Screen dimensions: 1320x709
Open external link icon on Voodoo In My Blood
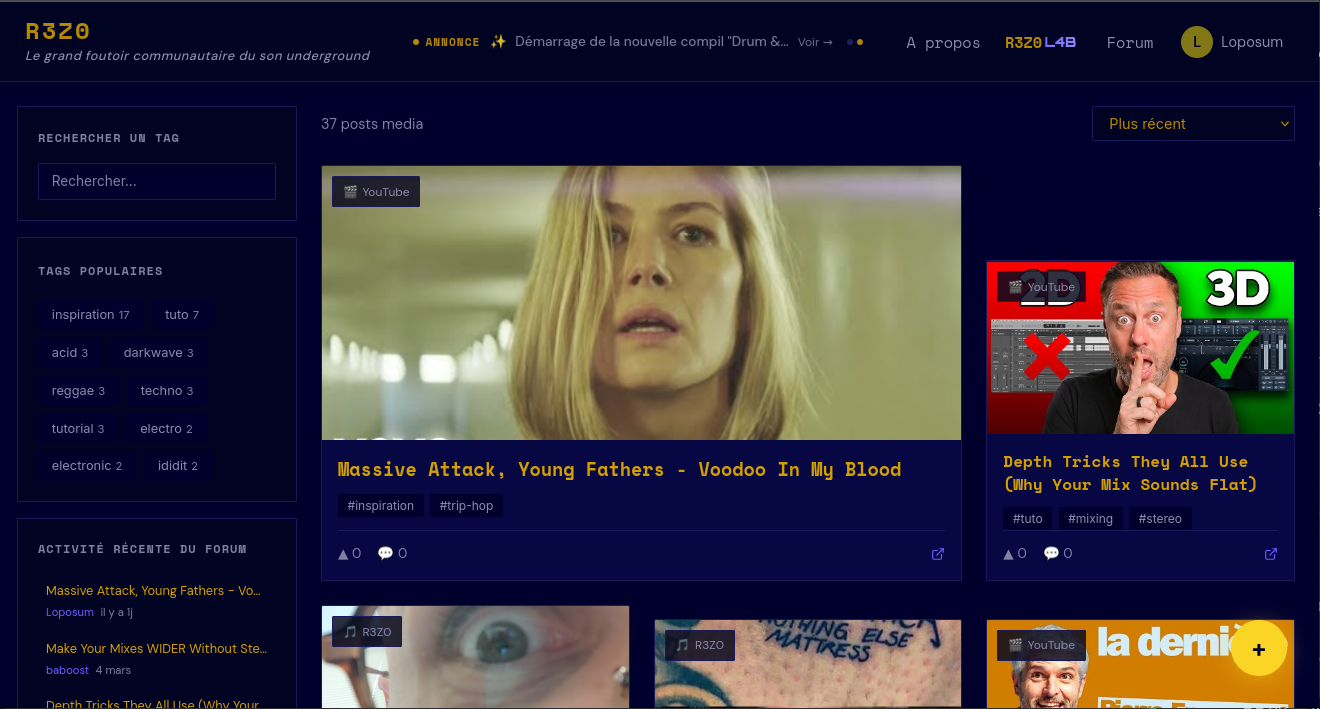coord(938,554)
